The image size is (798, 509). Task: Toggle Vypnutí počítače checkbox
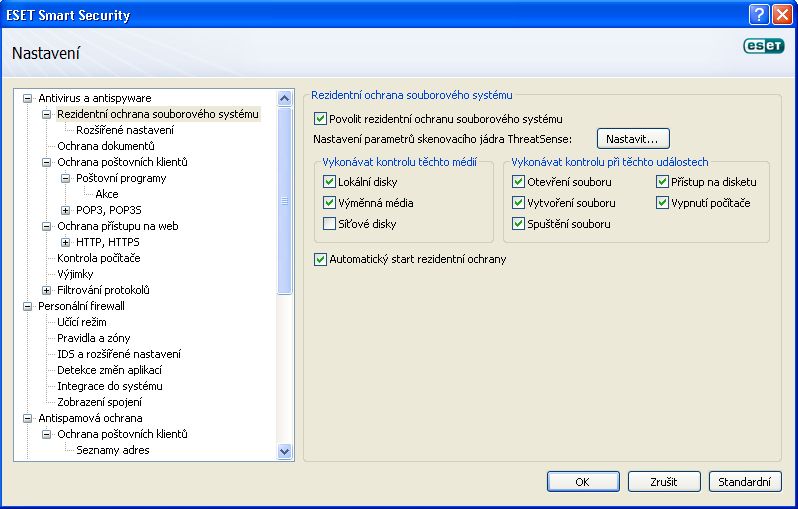[x=662, y=203]
